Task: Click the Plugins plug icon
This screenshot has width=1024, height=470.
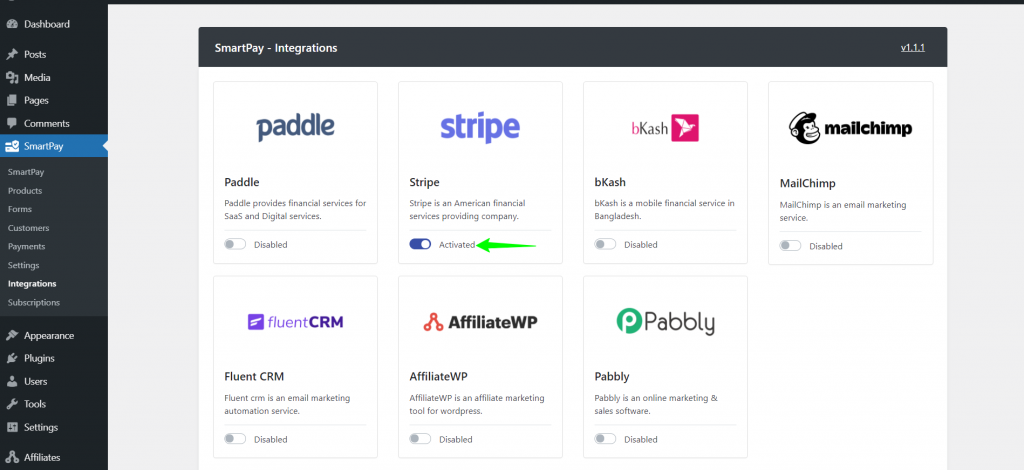Action: pos(12,358)
